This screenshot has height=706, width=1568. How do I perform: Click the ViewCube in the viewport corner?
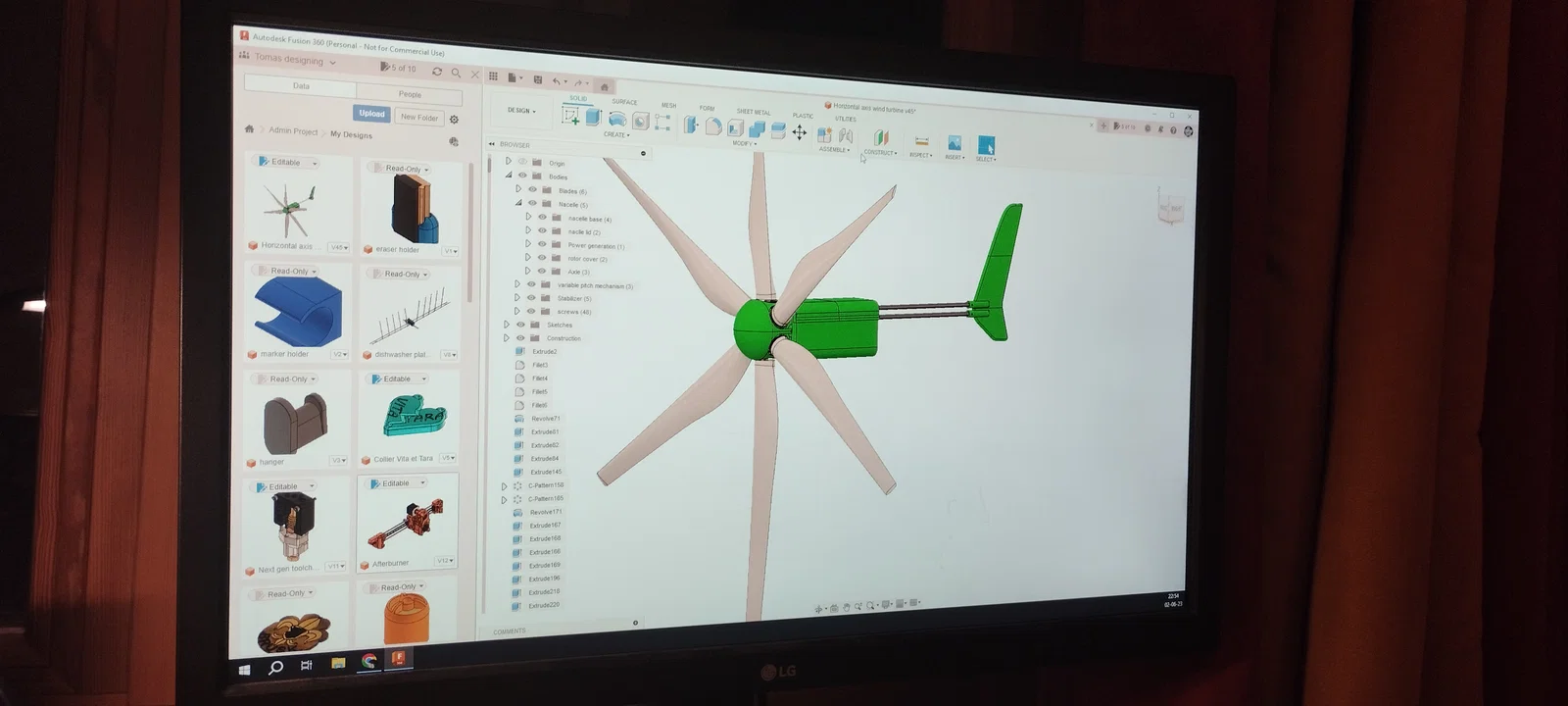pyautogui.click(x=1171, y=207)
